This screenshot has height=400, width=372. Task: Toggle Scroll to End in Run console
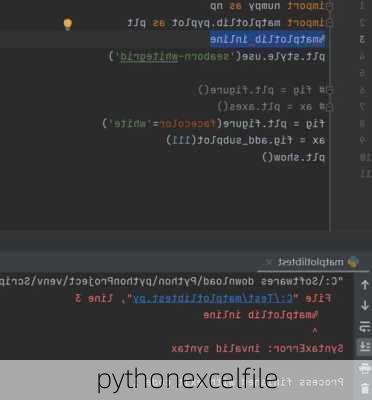pyautogui.click(x=365, y=346)
